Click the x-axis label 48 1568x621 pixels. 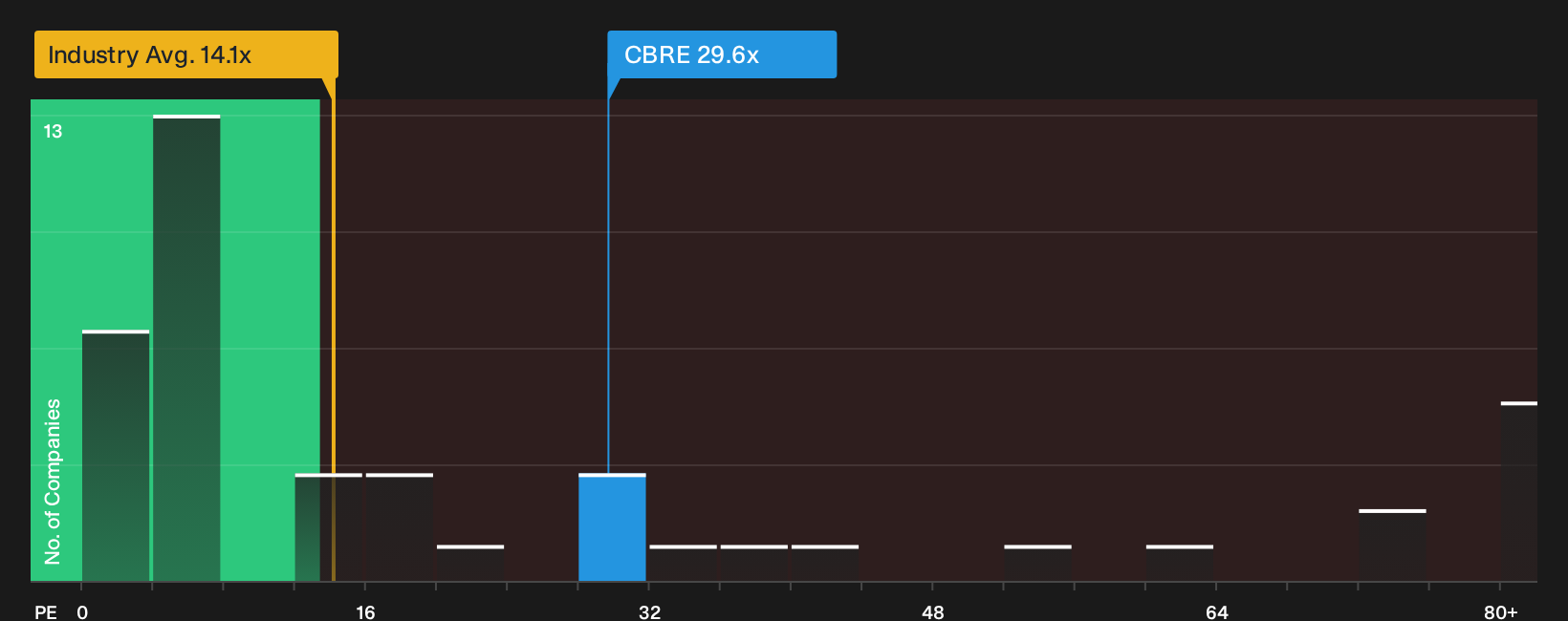[933, 611]
